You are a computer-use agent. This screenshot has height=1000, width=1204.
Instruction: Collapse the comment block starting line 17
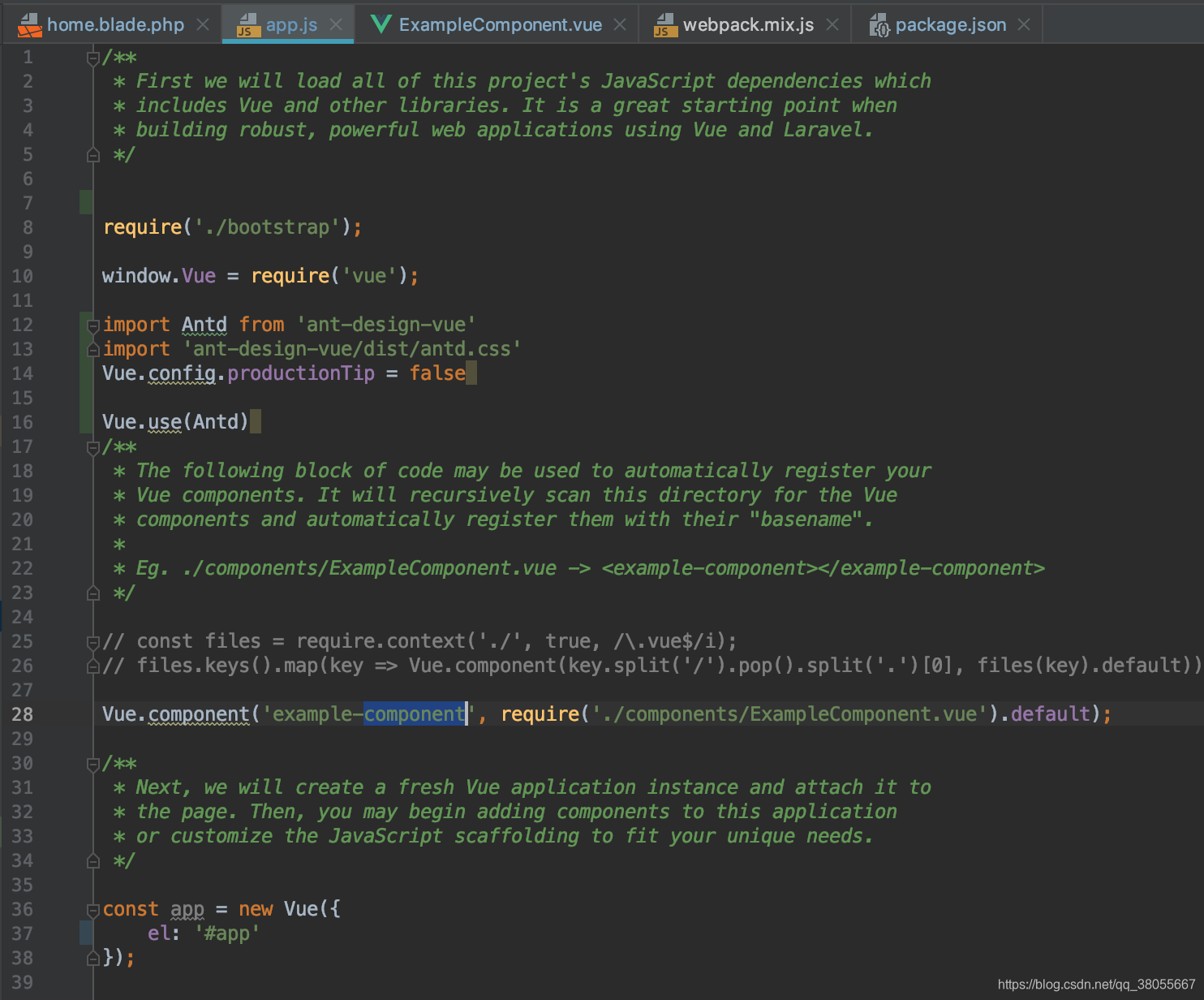click(x=92, y=447)
